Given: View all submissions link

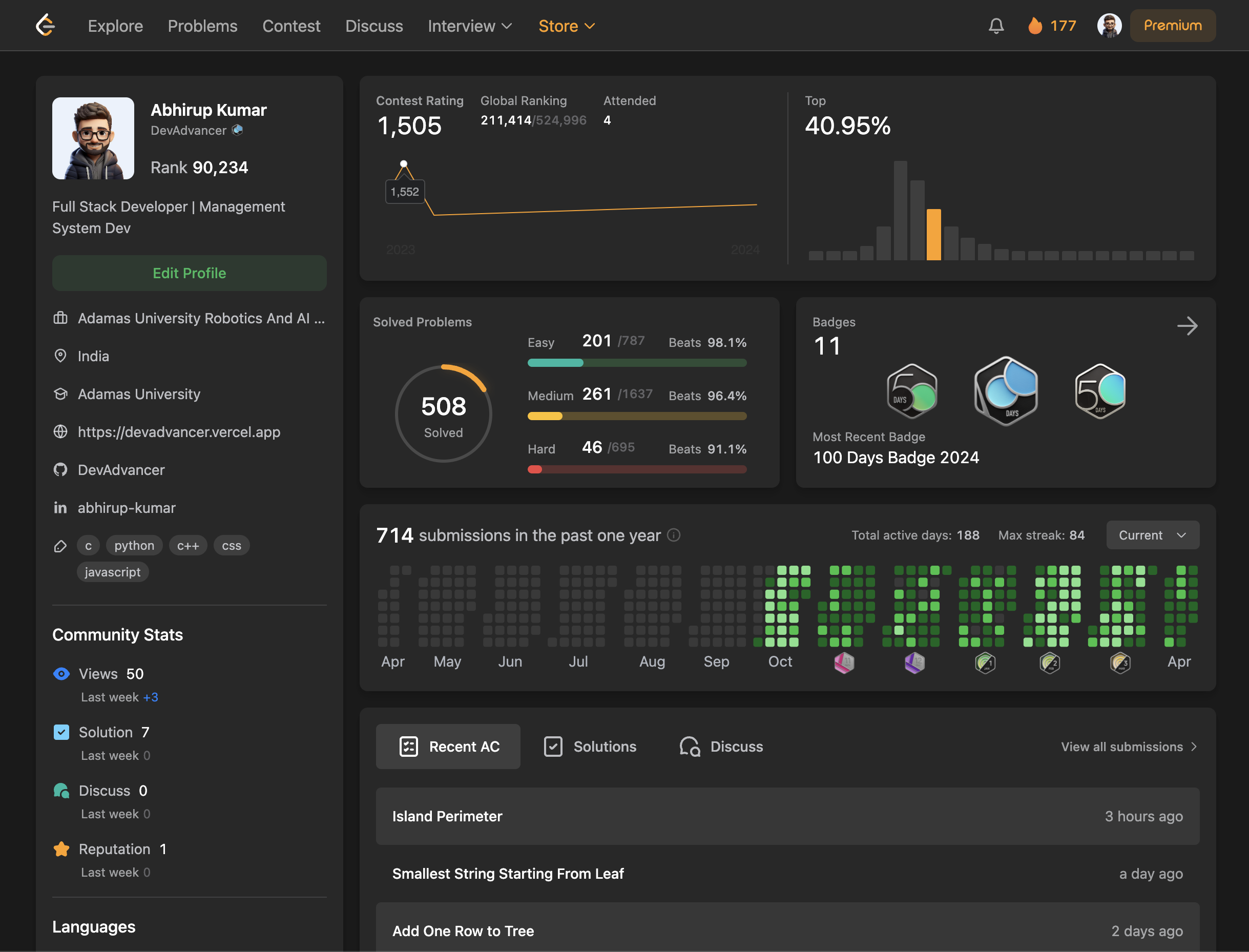Looking at the screenshot, I should (1129, 747).
